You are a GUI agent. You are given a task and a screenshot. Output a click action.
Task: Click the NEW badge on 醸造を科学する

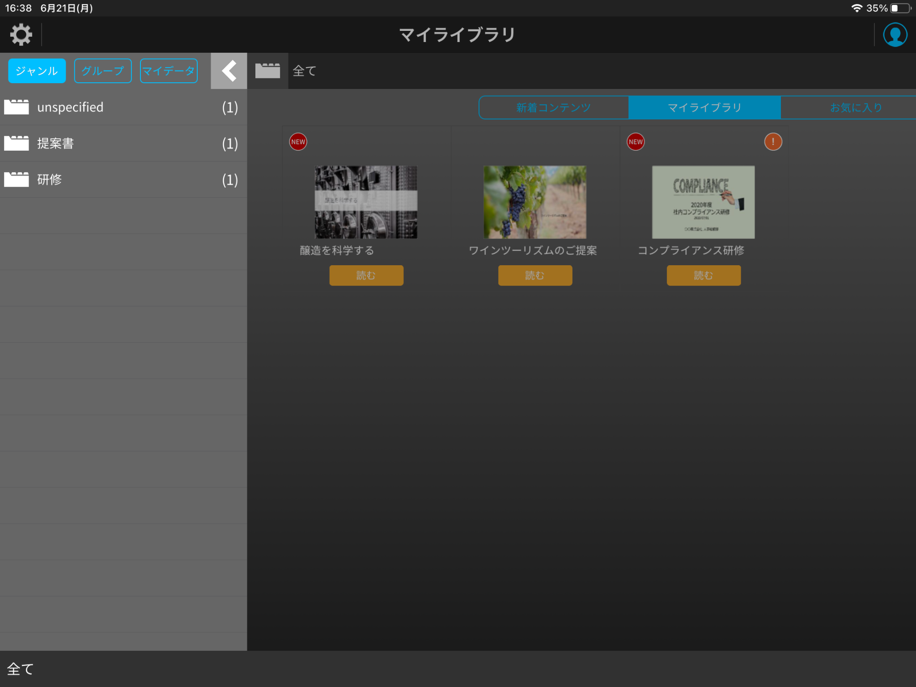298,142
